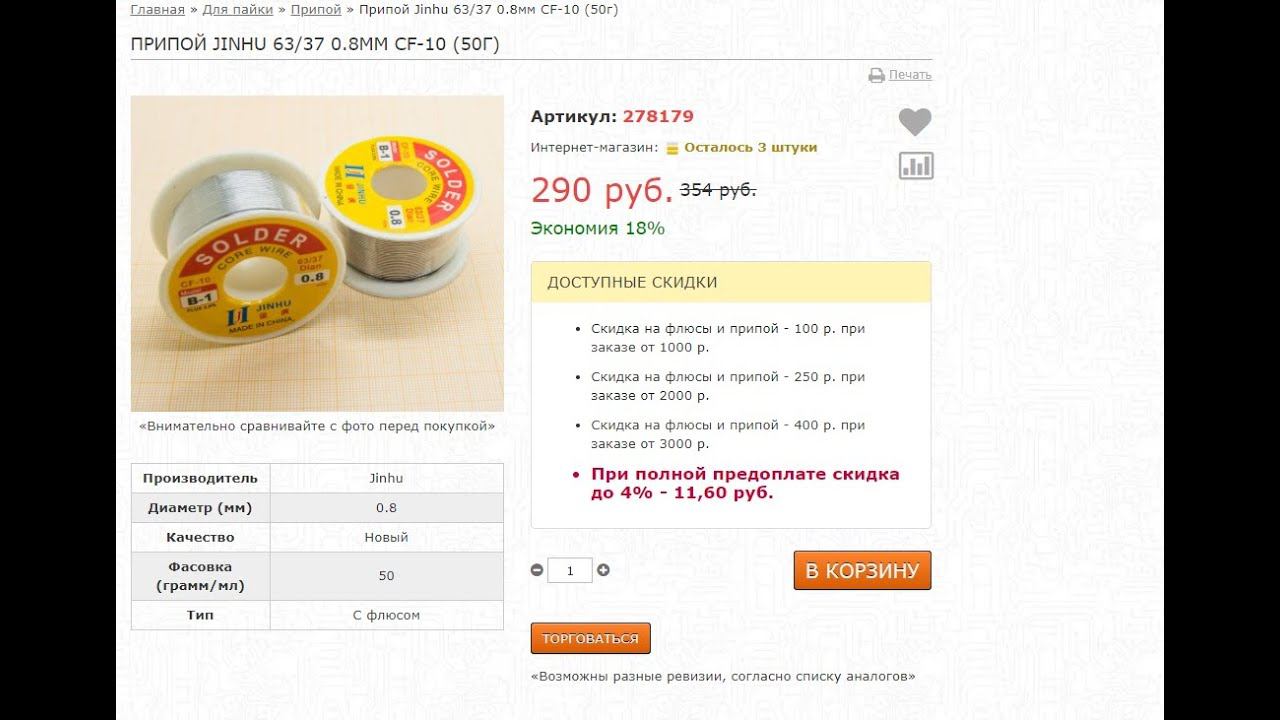Click the ДОСТУПНЫЕ СКИДКИ panel header
This screenshot has width=1280, height=720.
click(x=731, y=282)
